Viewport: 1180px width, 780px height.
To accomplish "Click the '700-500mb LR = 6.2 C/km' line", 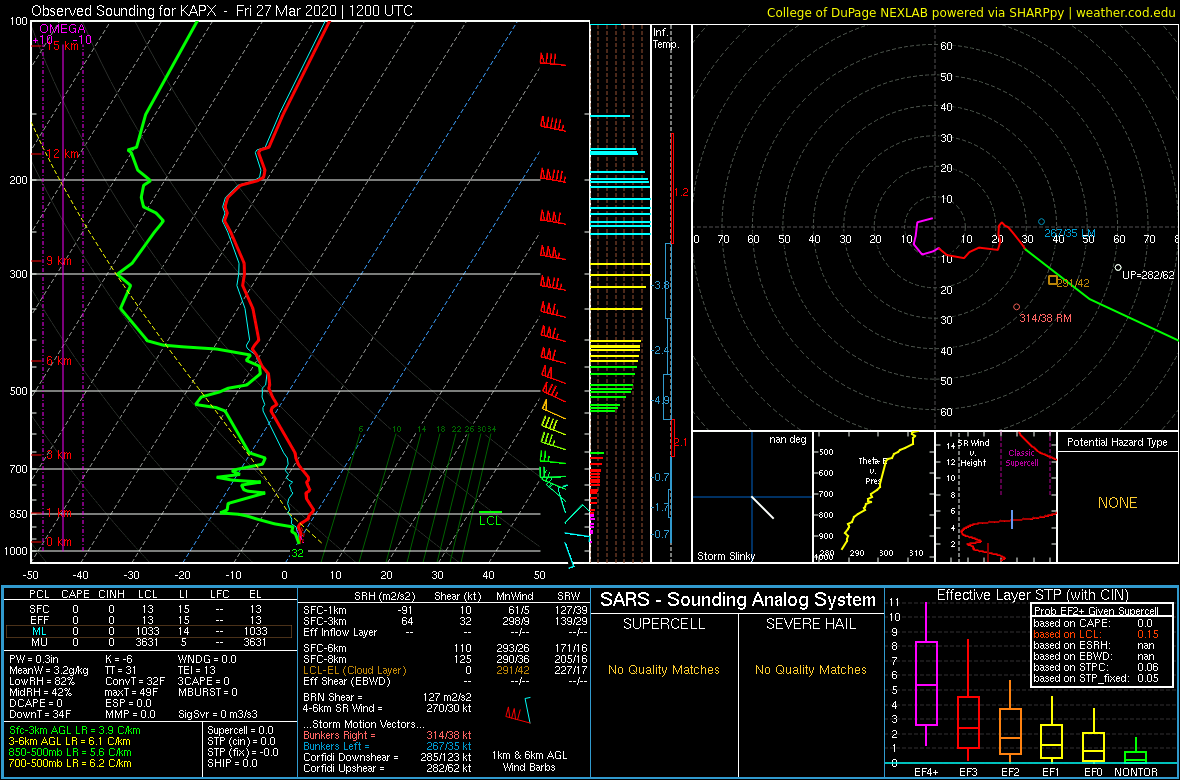I will coord(70,763).
